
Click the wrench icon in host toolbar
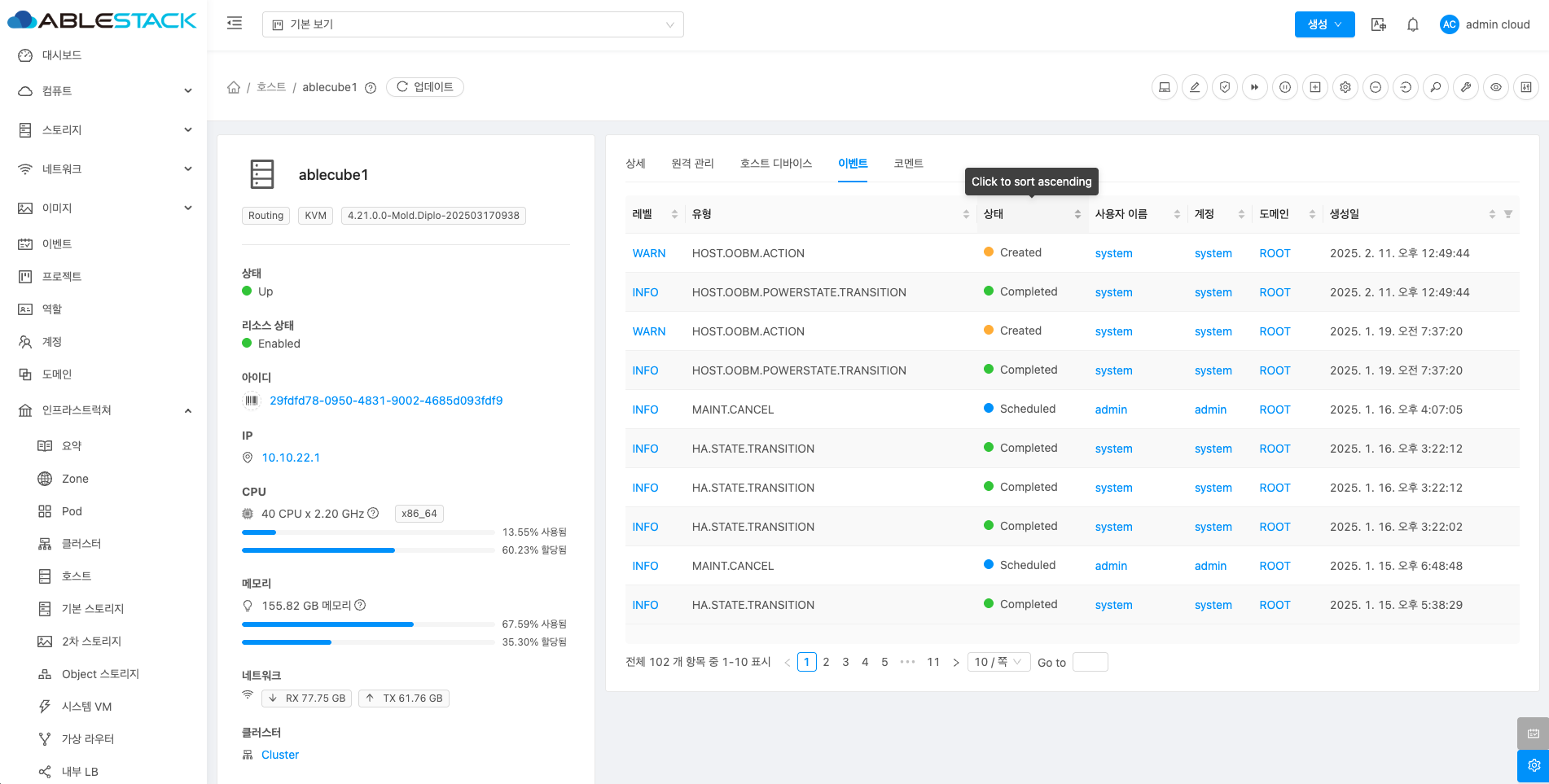1466,87
